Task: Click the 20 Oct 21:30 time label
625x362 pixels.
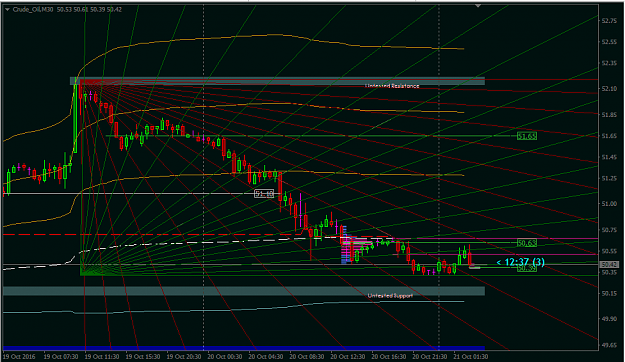Action: click(x=430, y=356)
